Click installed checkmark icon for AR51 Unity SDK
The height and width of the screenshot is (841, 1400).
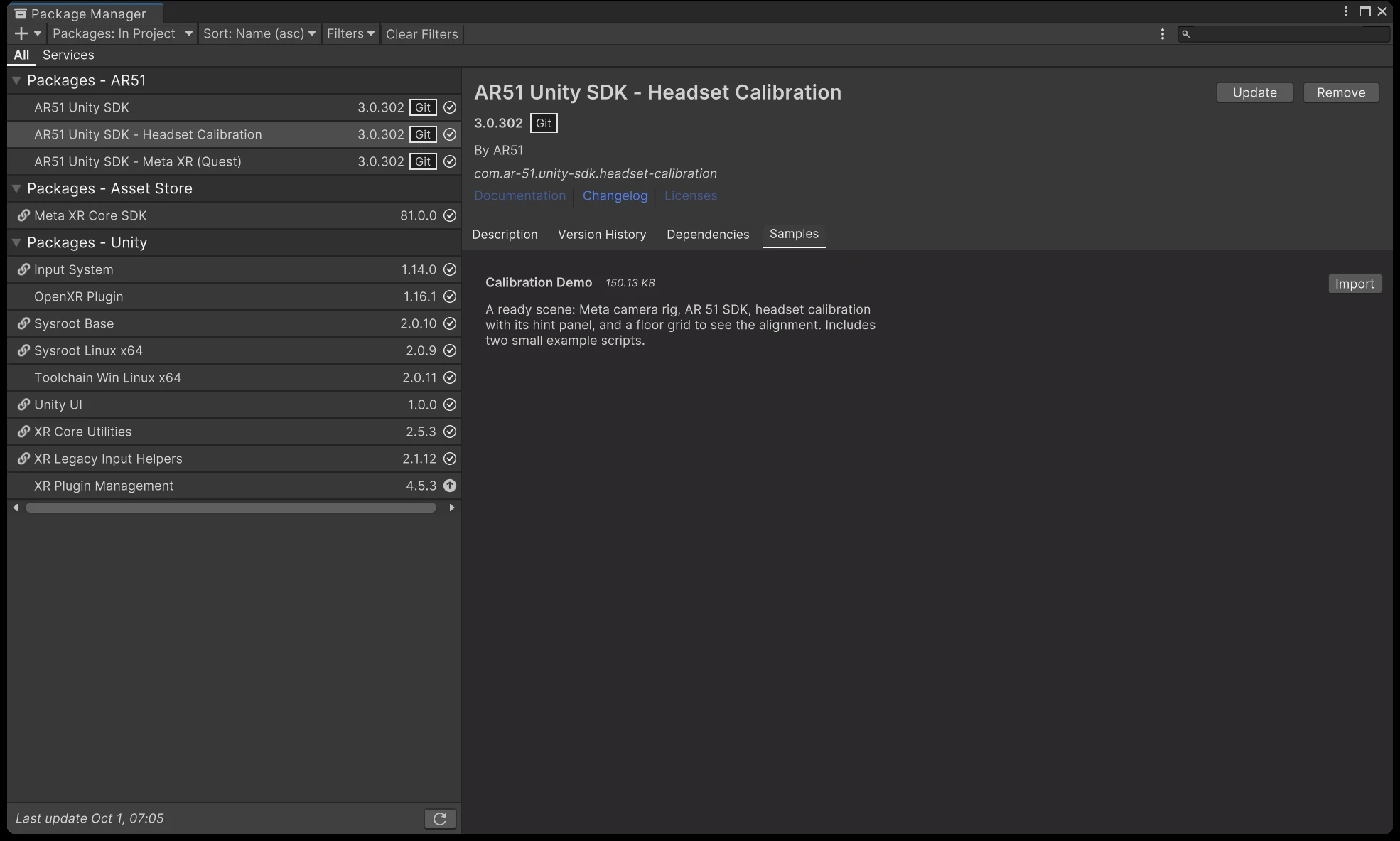pyautogui.click(x=450, y=107)
